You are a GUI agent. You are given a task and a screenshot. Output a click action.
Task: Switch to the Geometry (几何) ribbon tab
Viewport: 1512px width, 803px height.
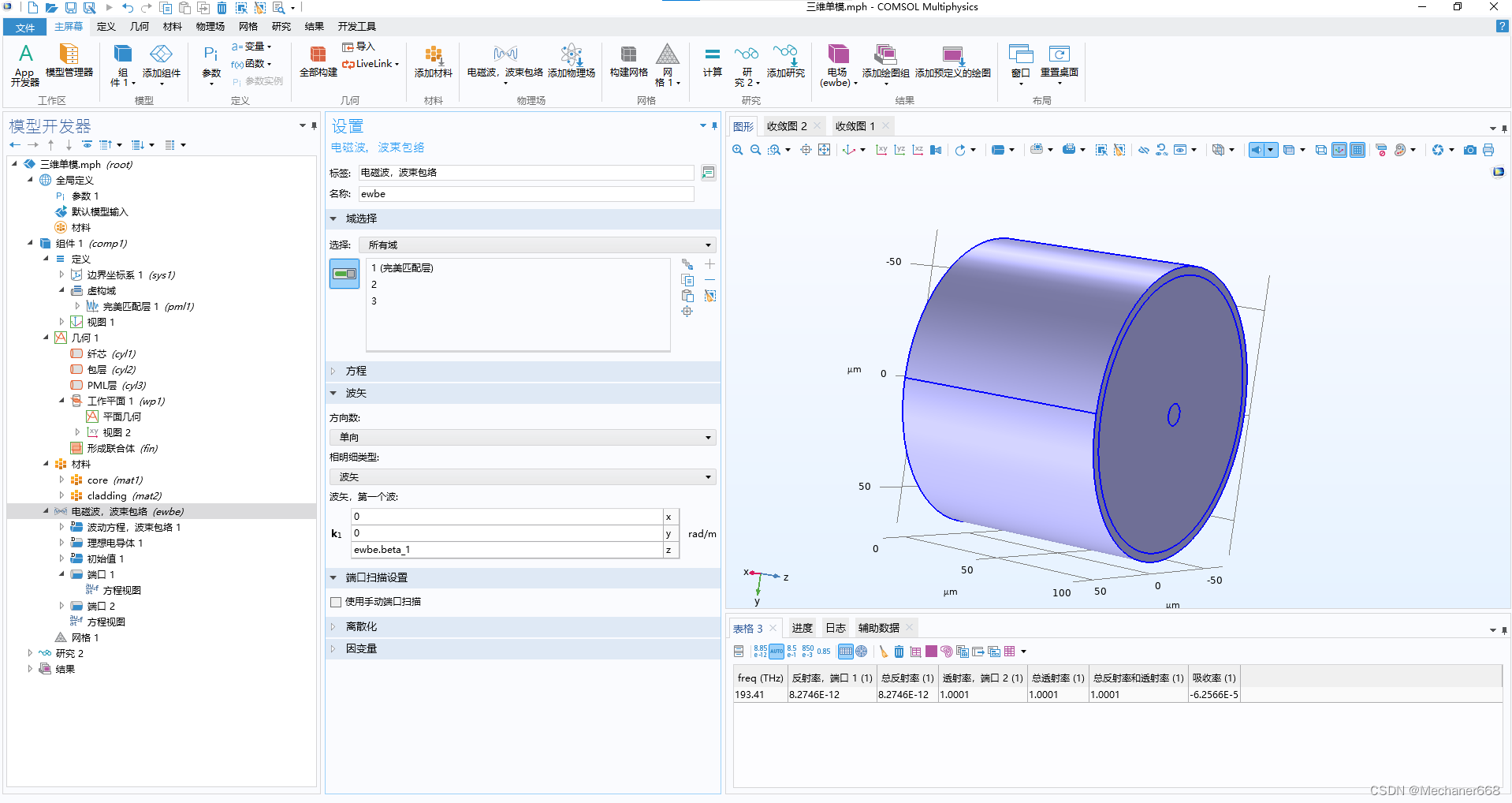[x=140, y=27]
